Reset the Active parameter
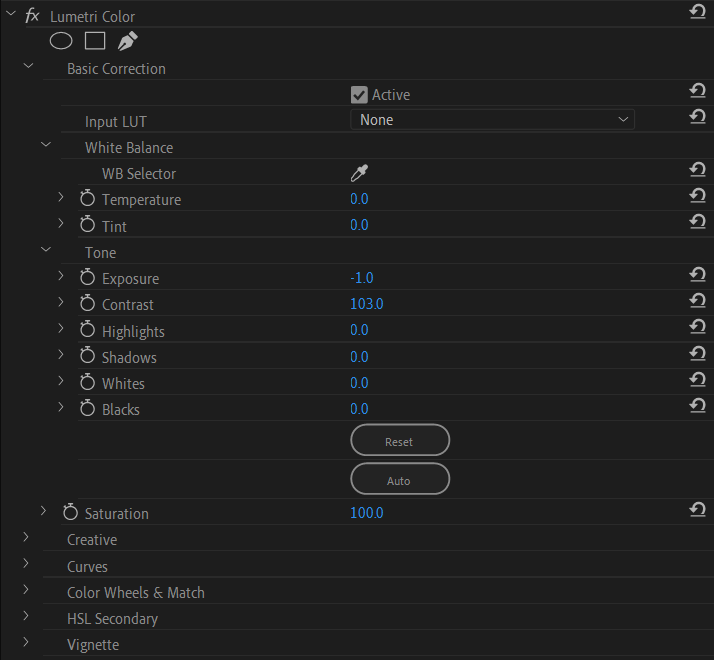Viewport: 714px width, 660px height. click(x=697, y=91)
